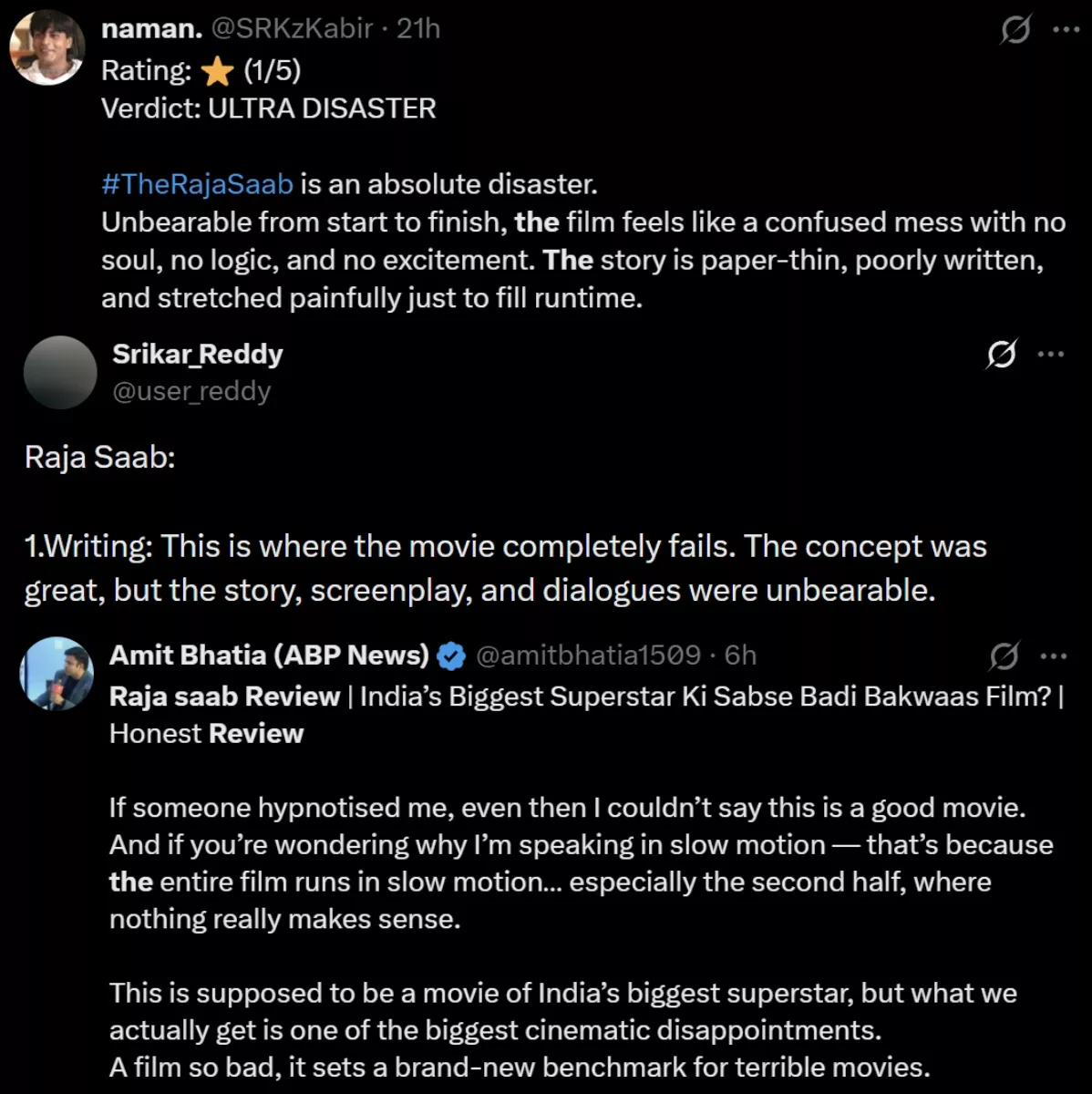The image size is (1092, 1094).
Task: Click the Grok icon on Srikar_Reddy's post
Action: coord(1001,354)
